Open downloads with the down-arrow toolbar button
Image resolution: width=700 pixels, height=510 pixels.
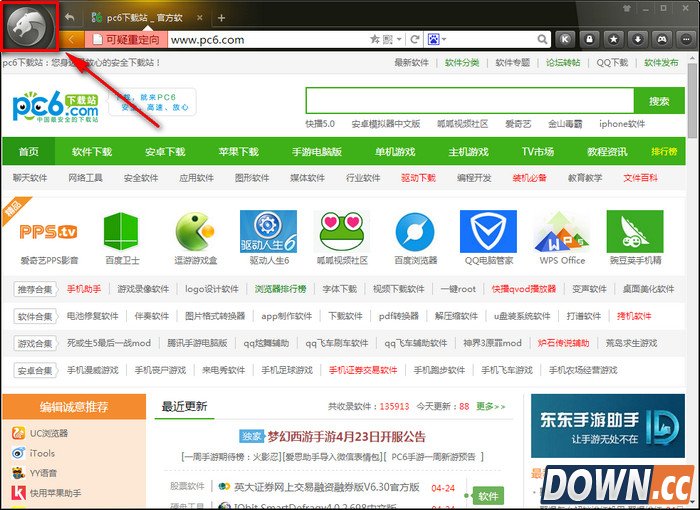[x=638, y=39]
